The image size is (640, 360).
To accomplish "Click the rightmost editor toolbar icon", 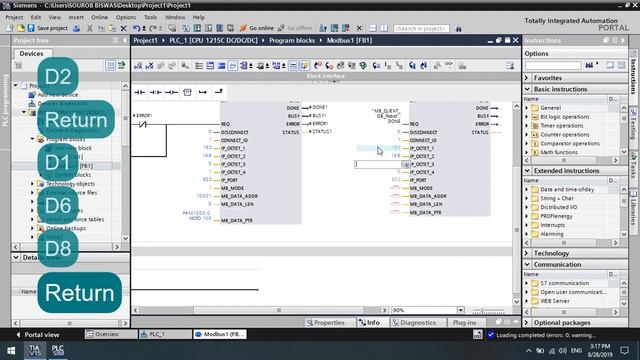I will point(510,66).
